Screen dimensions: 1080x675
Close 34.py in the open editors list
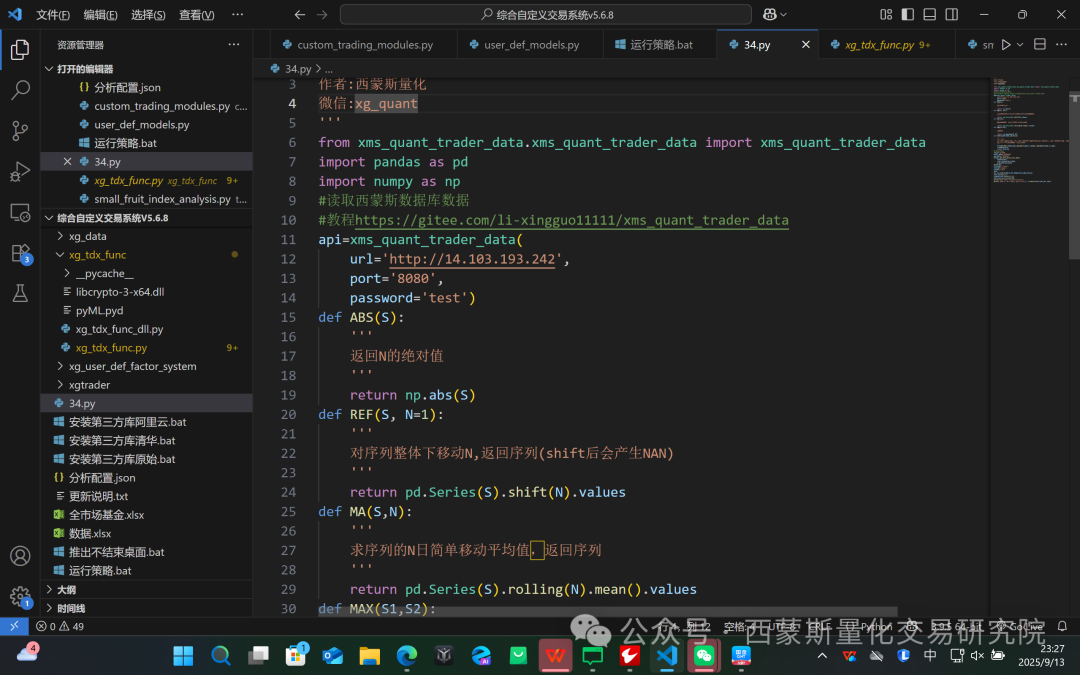(68, 161)
